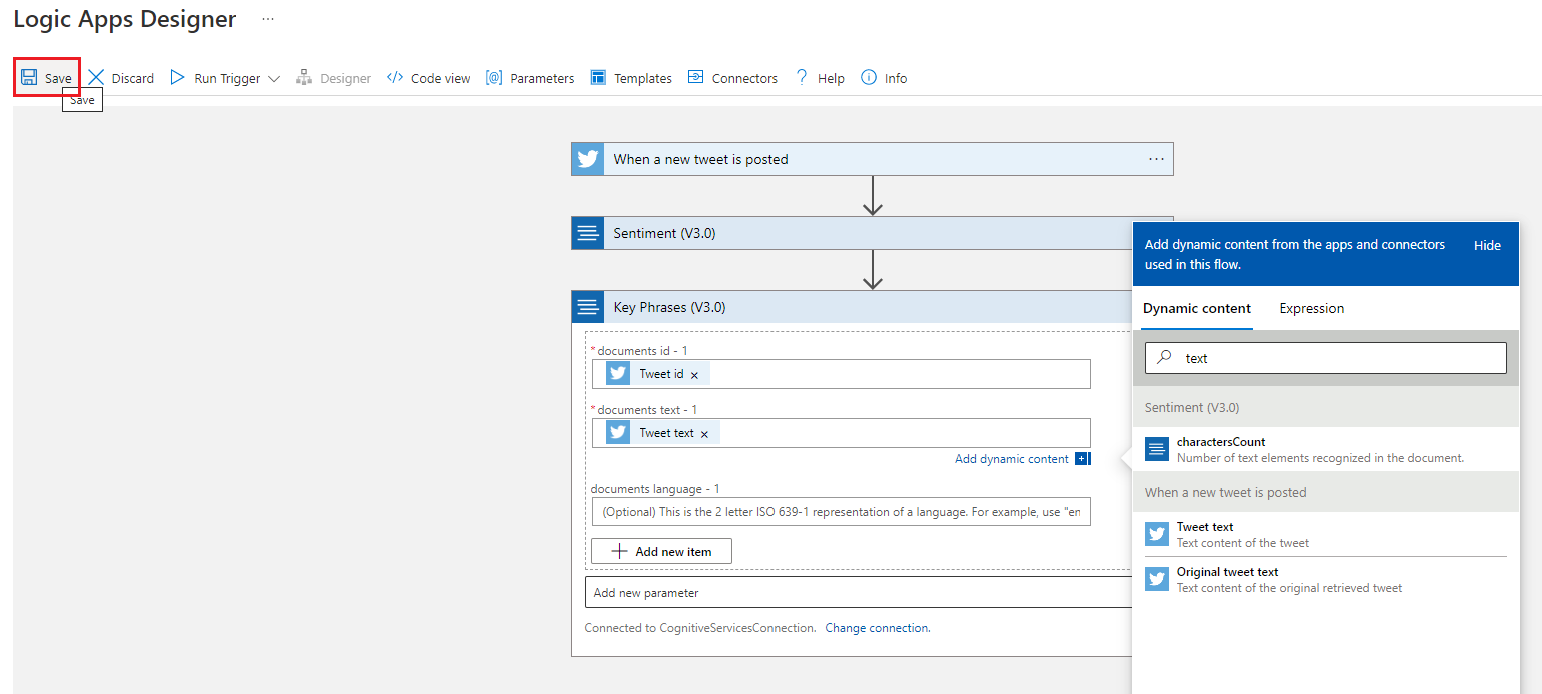Open the ellipsis next to Logic Apps Designer title
The width and height of the screenshot is (1542, 694).
click(x=268, y=19)
